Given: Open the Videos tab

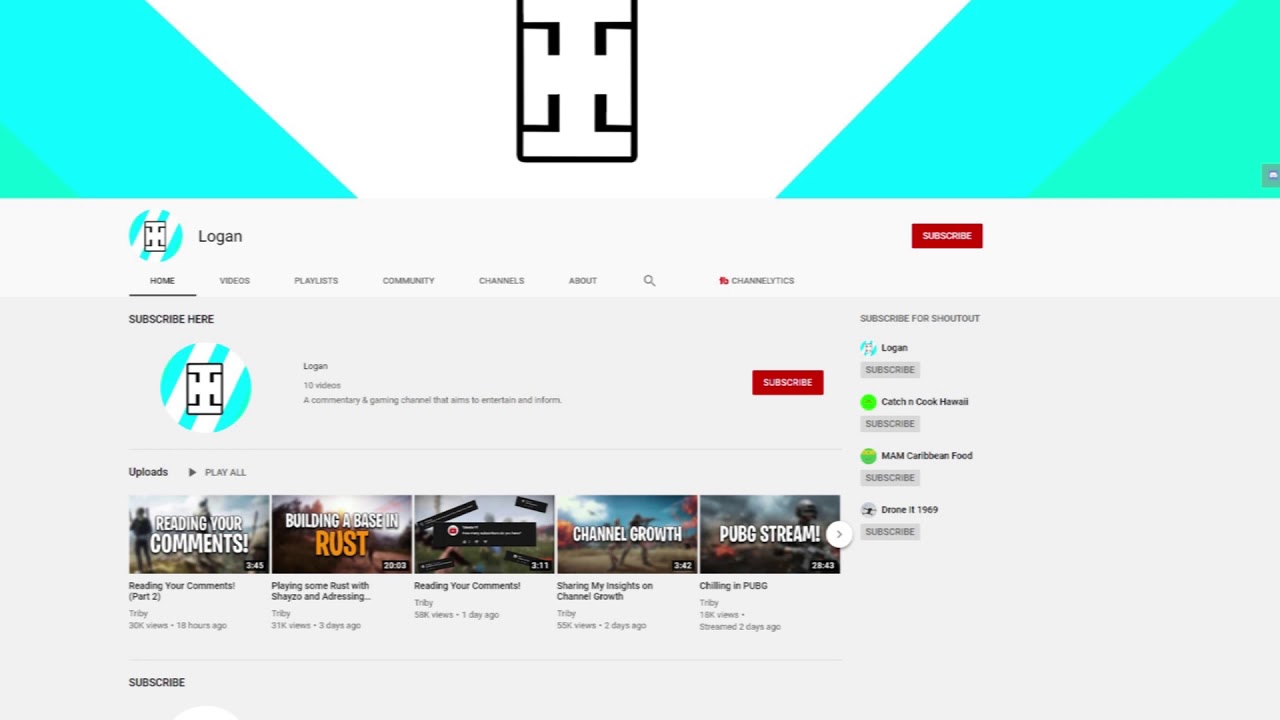Looking at the screenshot, I should click(x=235, y=281).
